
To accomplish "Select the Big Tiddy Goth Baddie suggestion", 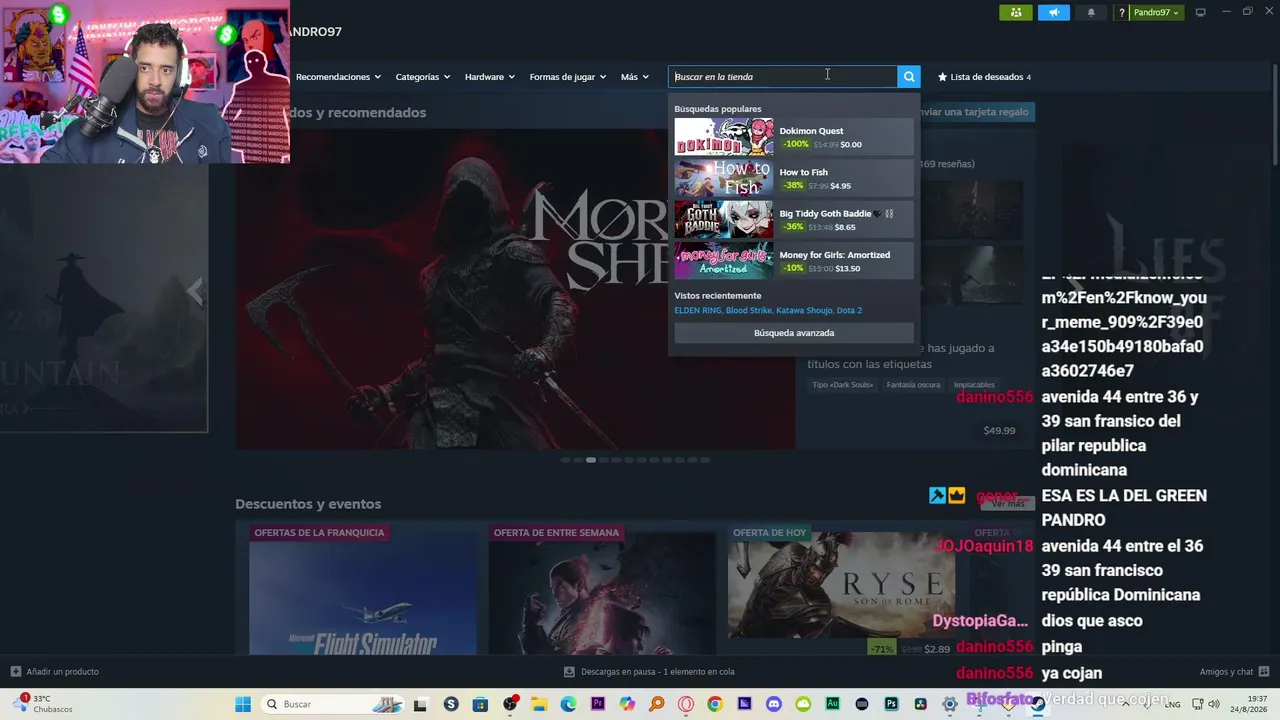I will 794,220.
